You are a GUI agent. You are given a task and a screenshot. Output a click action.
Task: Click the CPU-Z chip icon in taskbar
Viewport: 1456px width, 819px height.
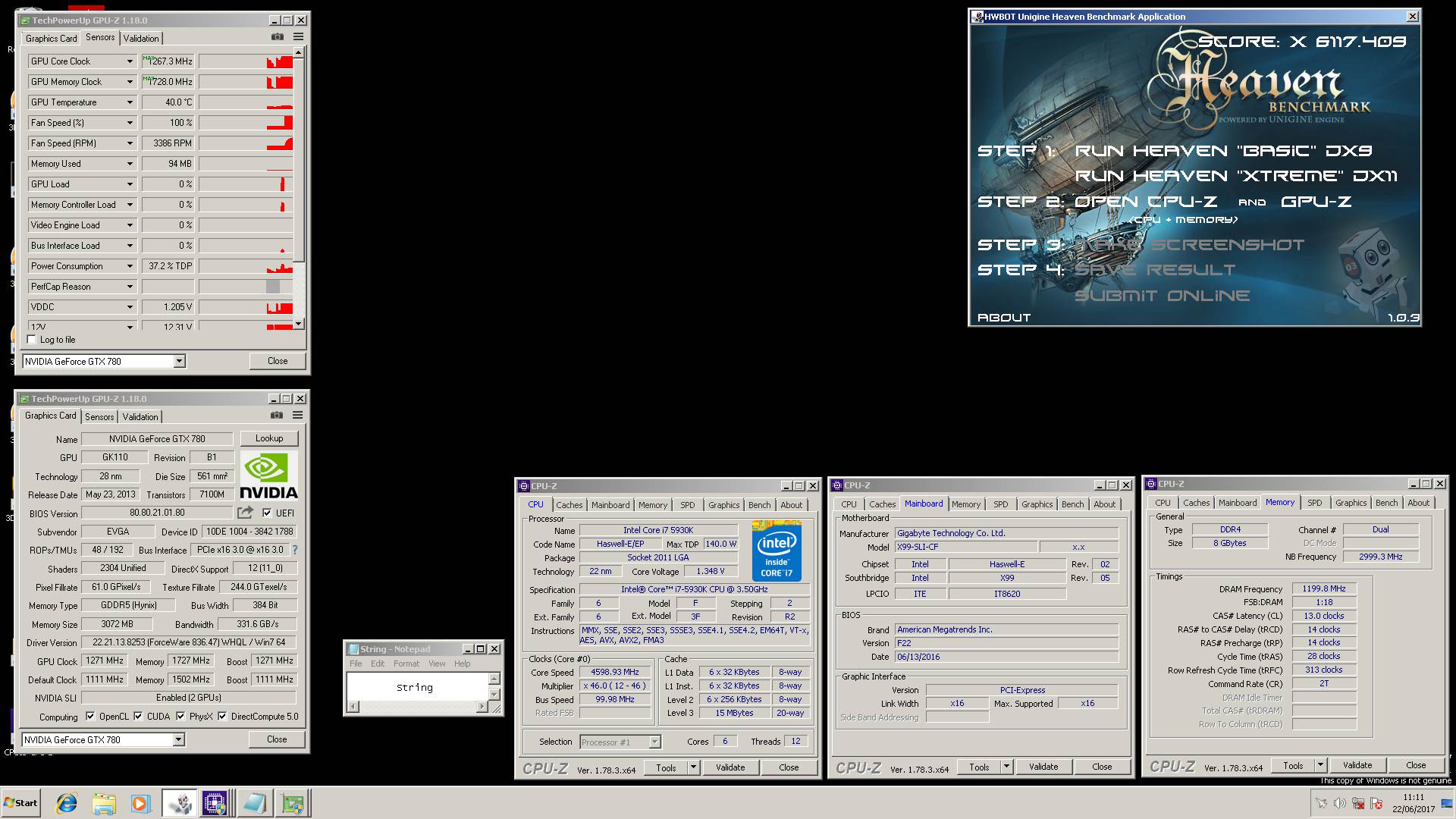click(x=215, y=803)
